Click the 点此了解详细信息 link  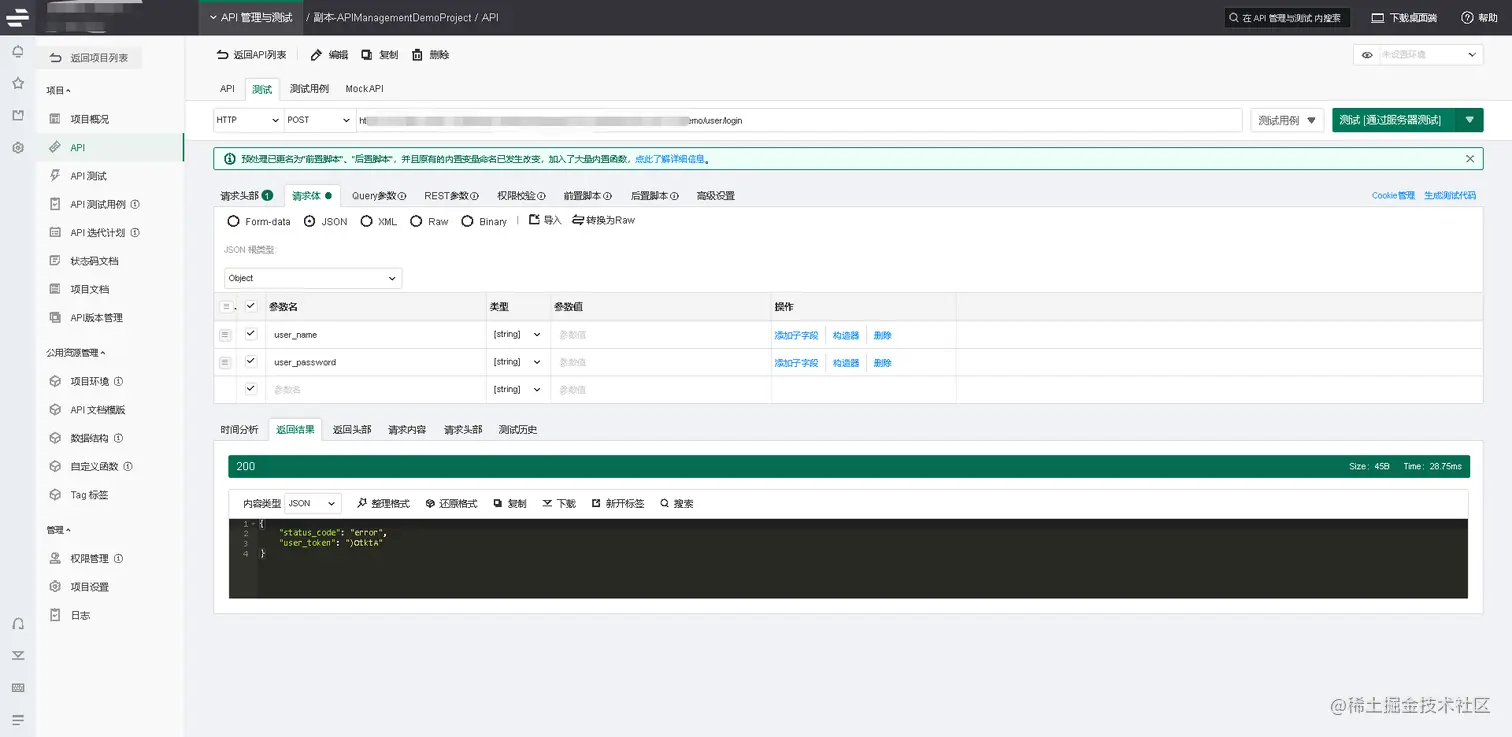[671, 159]
